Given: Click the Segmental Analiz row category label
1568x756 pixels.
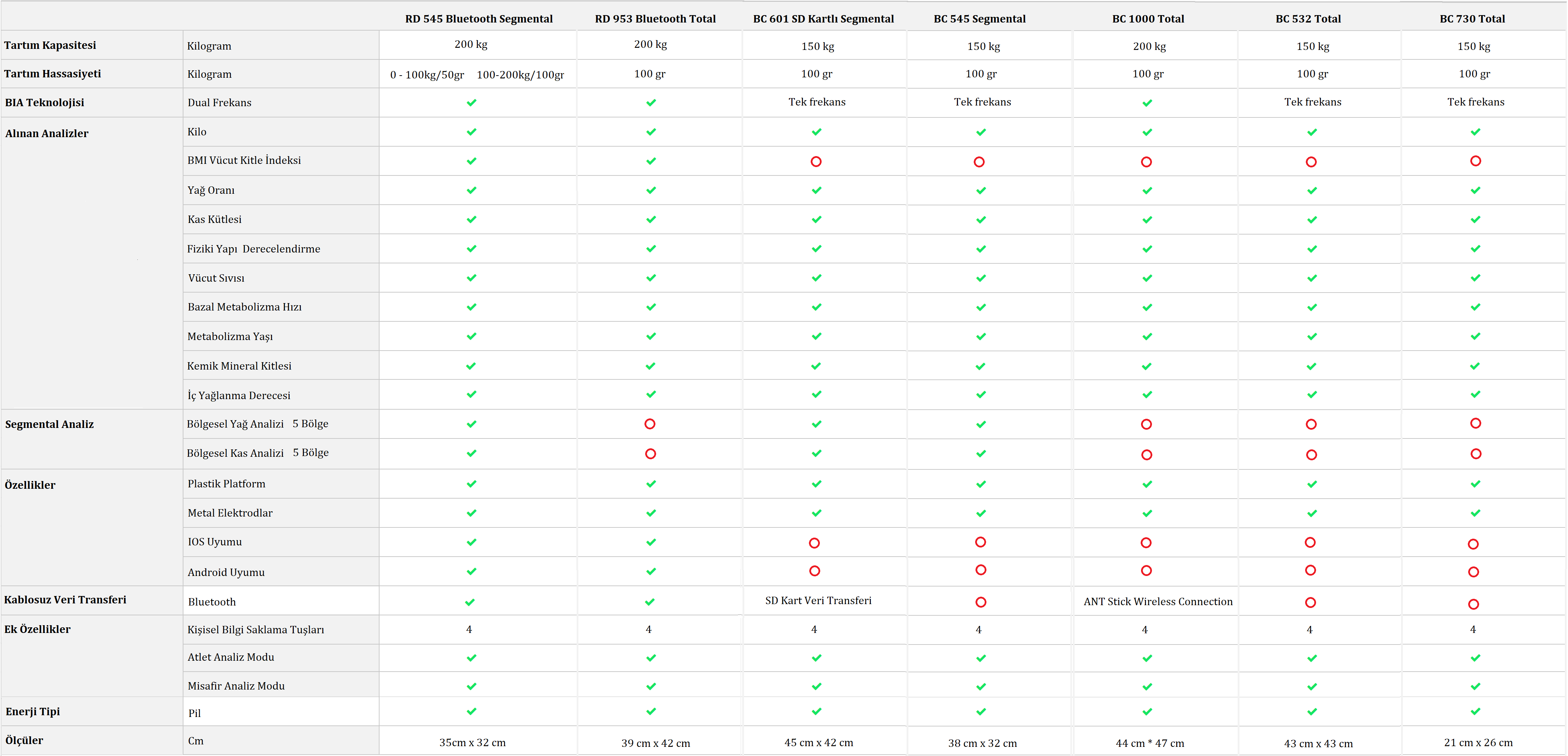Looking at the screenshot, I should (49, 424).
